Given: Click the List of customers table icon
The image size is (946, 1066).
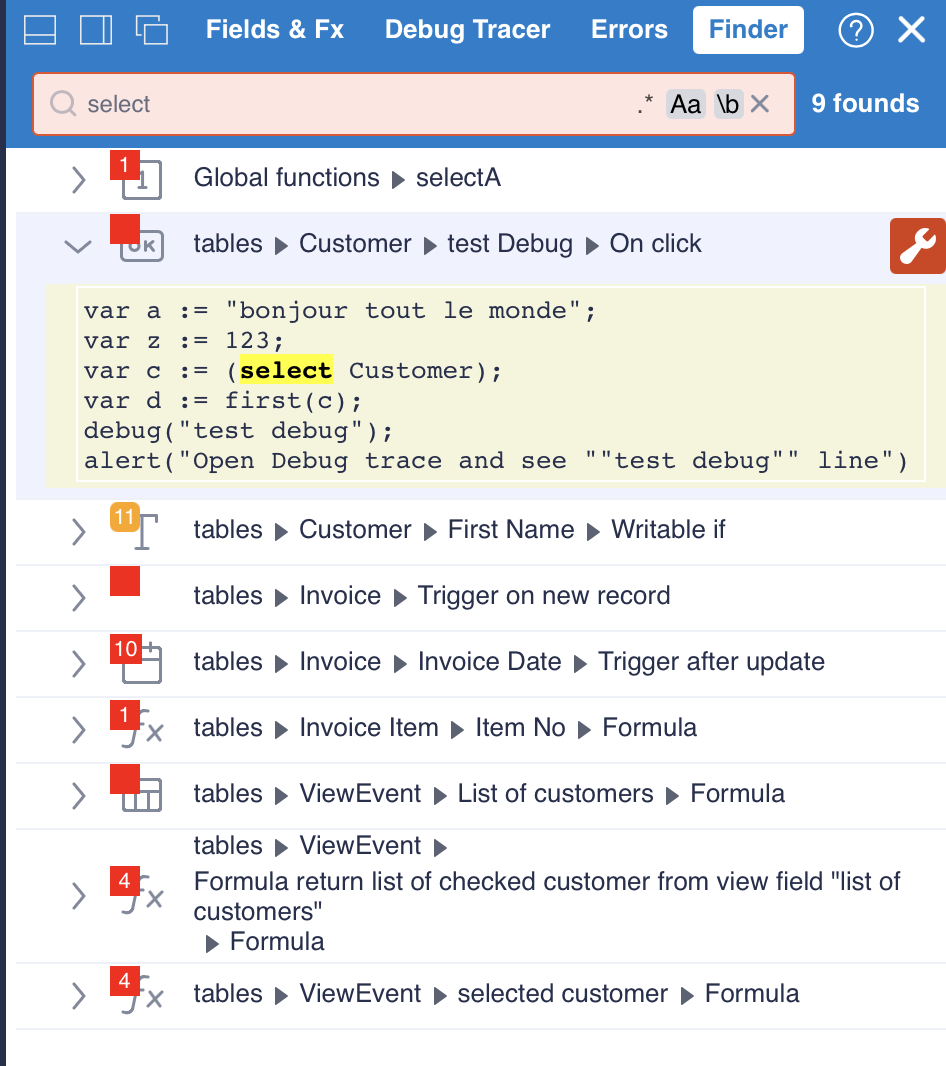Looking at the screenshot, I should tap(141, 797).
